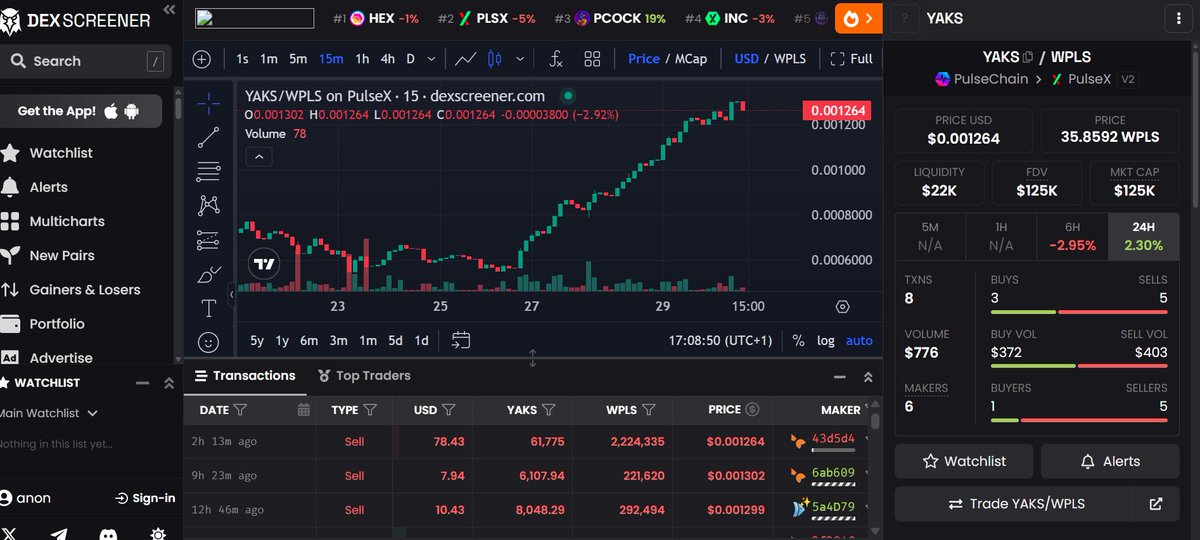Open the date range calendar picker
Screen dimensions: 1200x540
tap(461, 340)
